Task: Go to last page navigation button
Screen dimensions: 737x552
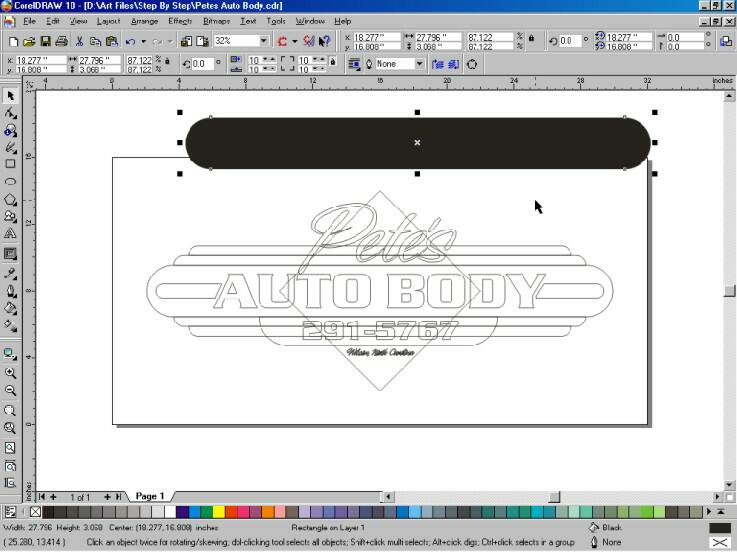Action: click(x=118, y=497)
